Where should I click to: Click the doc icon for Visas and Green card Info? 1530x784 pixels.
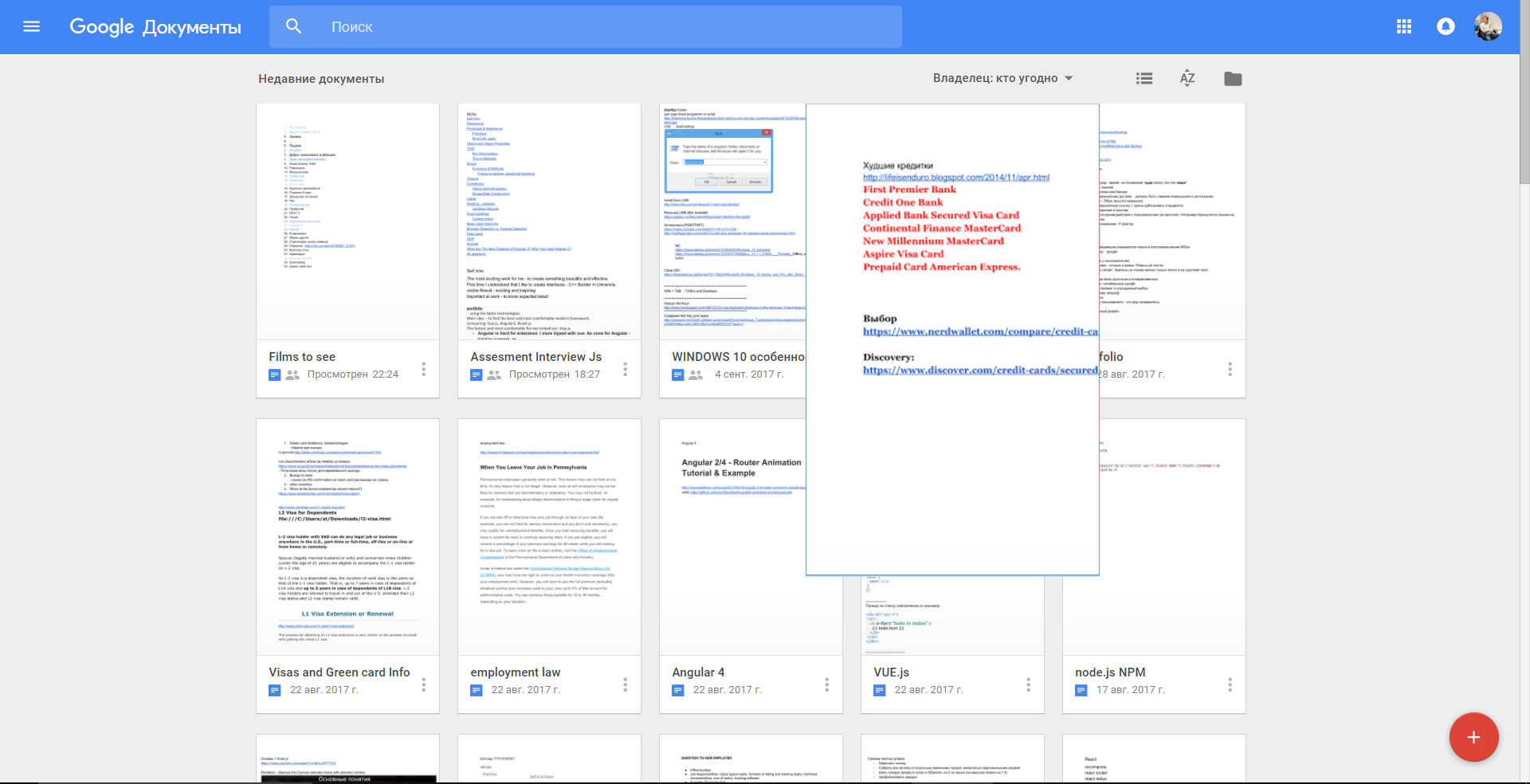[275, 690]
